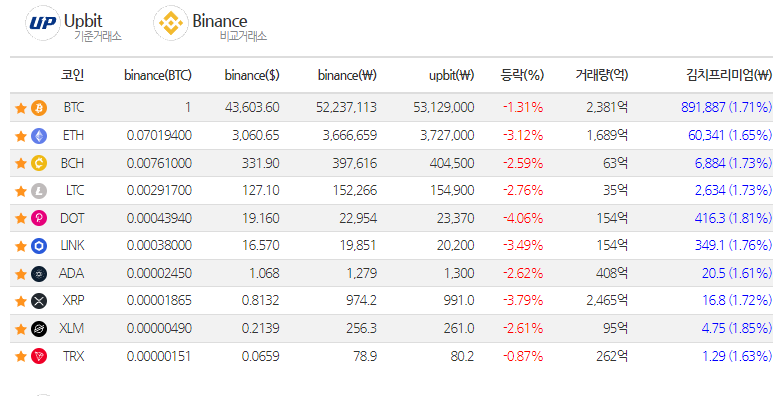Select the BCH coin name

pos(72,163)
